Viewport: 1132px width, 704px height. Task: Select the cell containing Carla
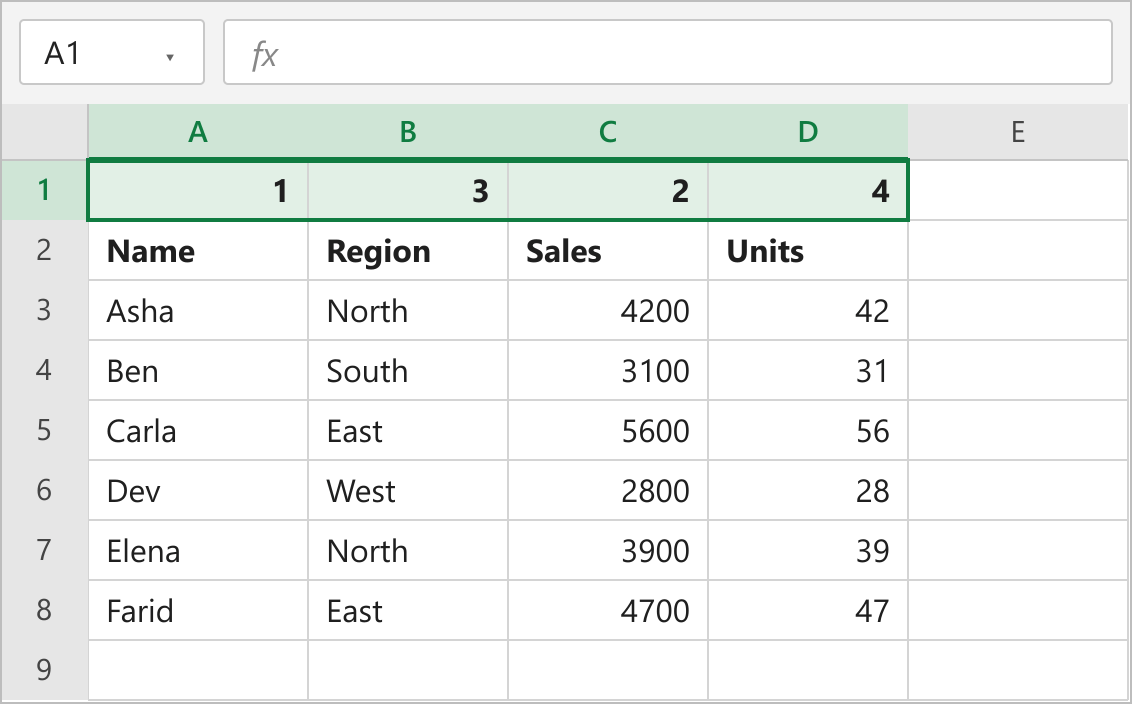pyautogui.click(x=198, y=430)
